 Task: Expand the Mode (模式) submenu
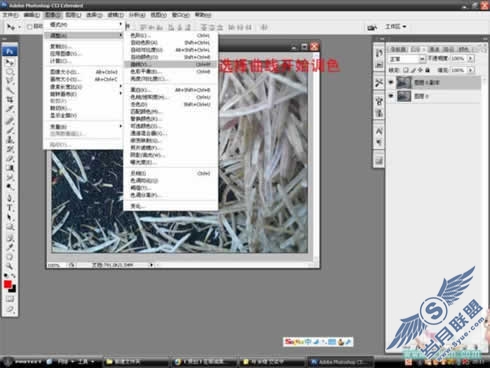[x=83, y=24]
